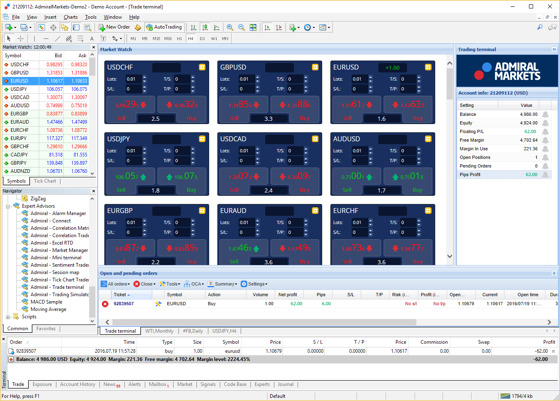Click the bell icon beside Balance
560x401 pixels.
tap(545, 114)
